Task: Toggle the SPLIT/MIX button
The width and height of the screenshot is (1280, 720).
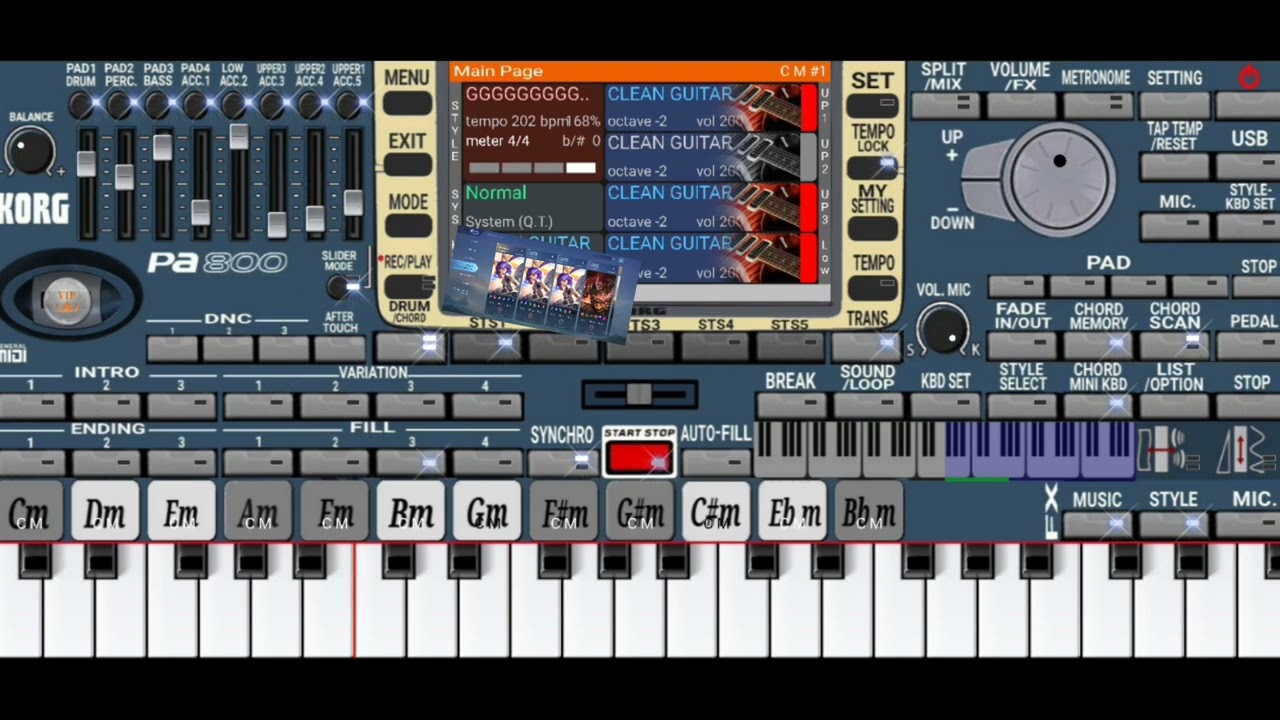Action: coord(944,104)
